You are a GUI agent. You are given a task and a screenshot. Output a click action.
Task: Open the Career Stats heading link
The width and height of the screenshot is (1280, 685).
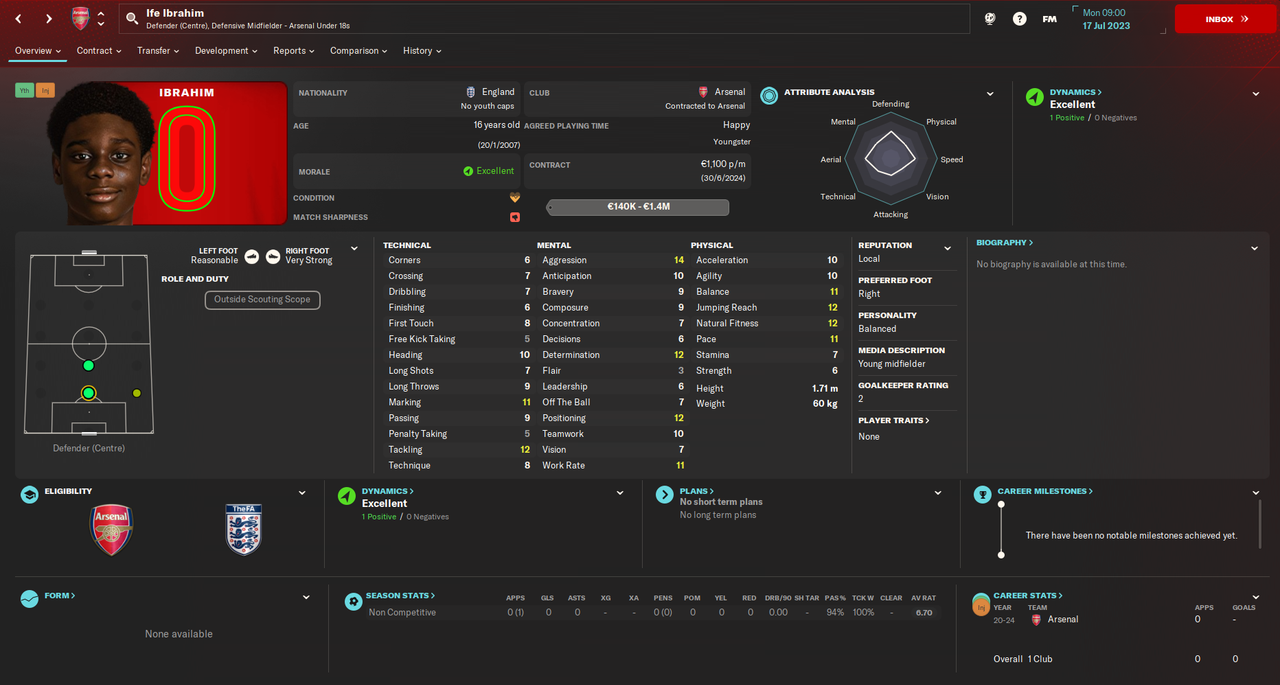pos(1028,596)
